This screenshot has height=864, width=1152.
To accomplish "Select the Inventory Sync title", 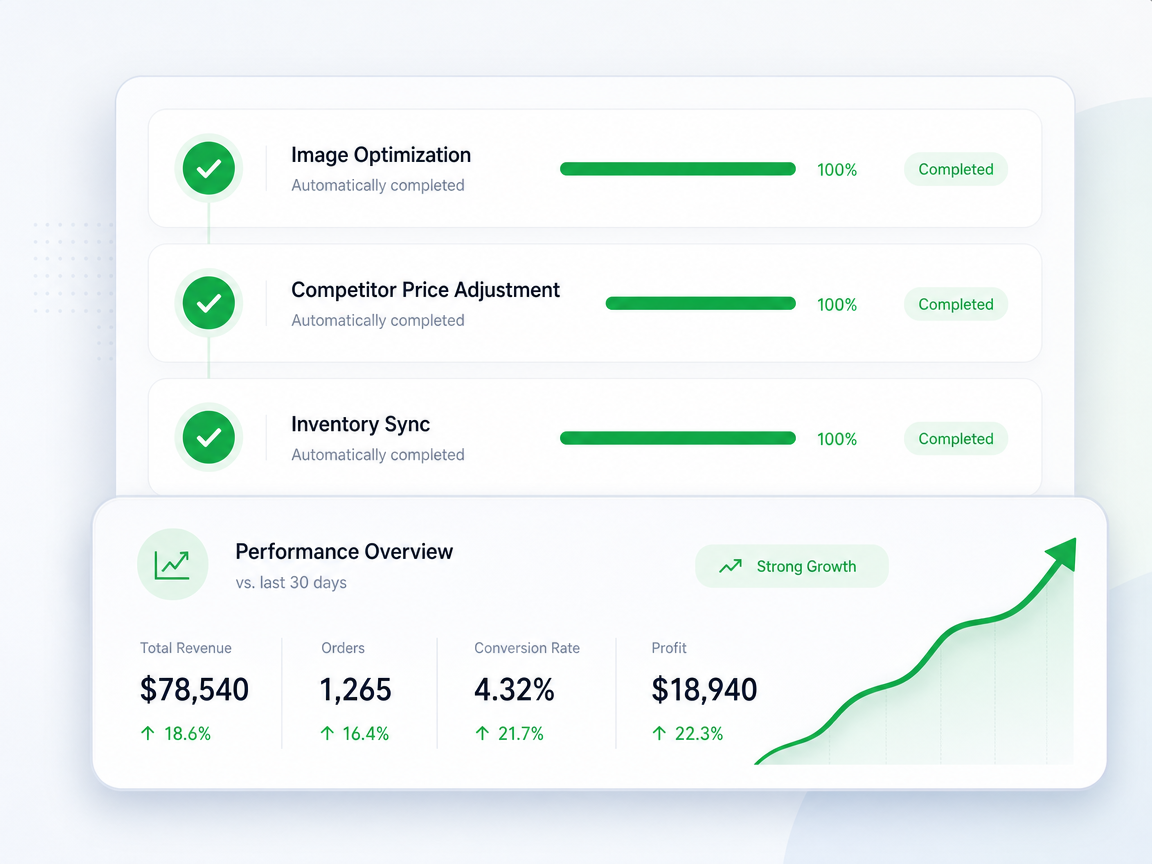I will pyautogui.click(x=360, y=425).
